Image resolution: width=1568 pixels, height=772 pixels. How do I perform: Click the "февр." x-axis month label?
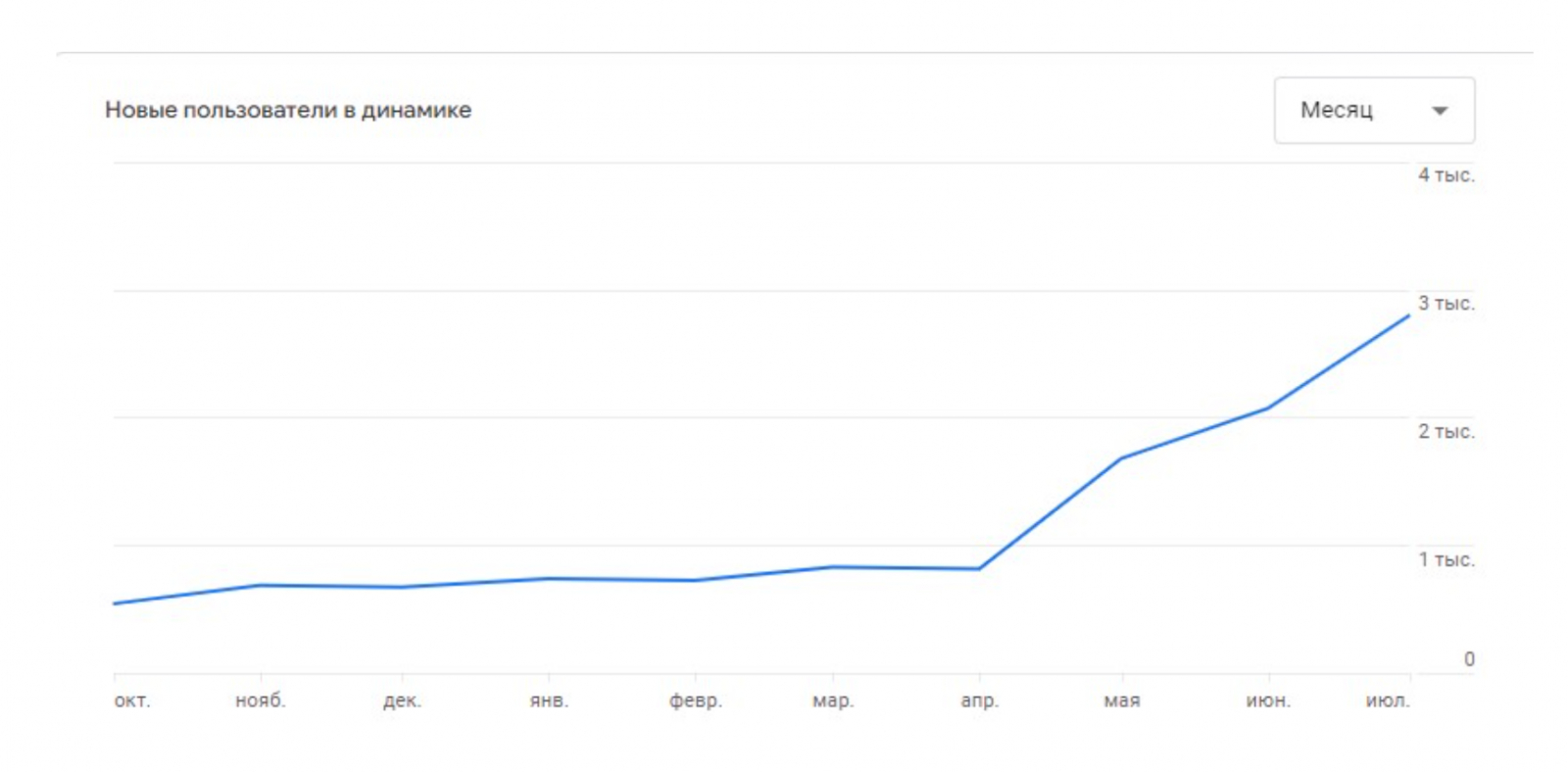(696, 700)
